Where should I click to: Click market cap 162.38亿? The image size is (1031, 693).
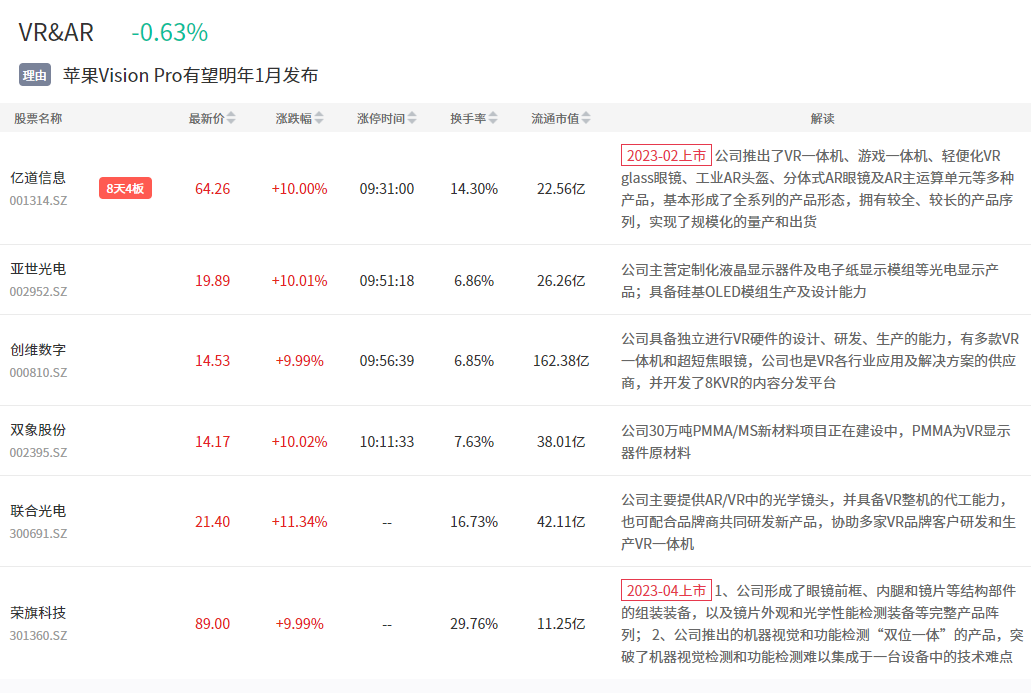tap(561, 361)
